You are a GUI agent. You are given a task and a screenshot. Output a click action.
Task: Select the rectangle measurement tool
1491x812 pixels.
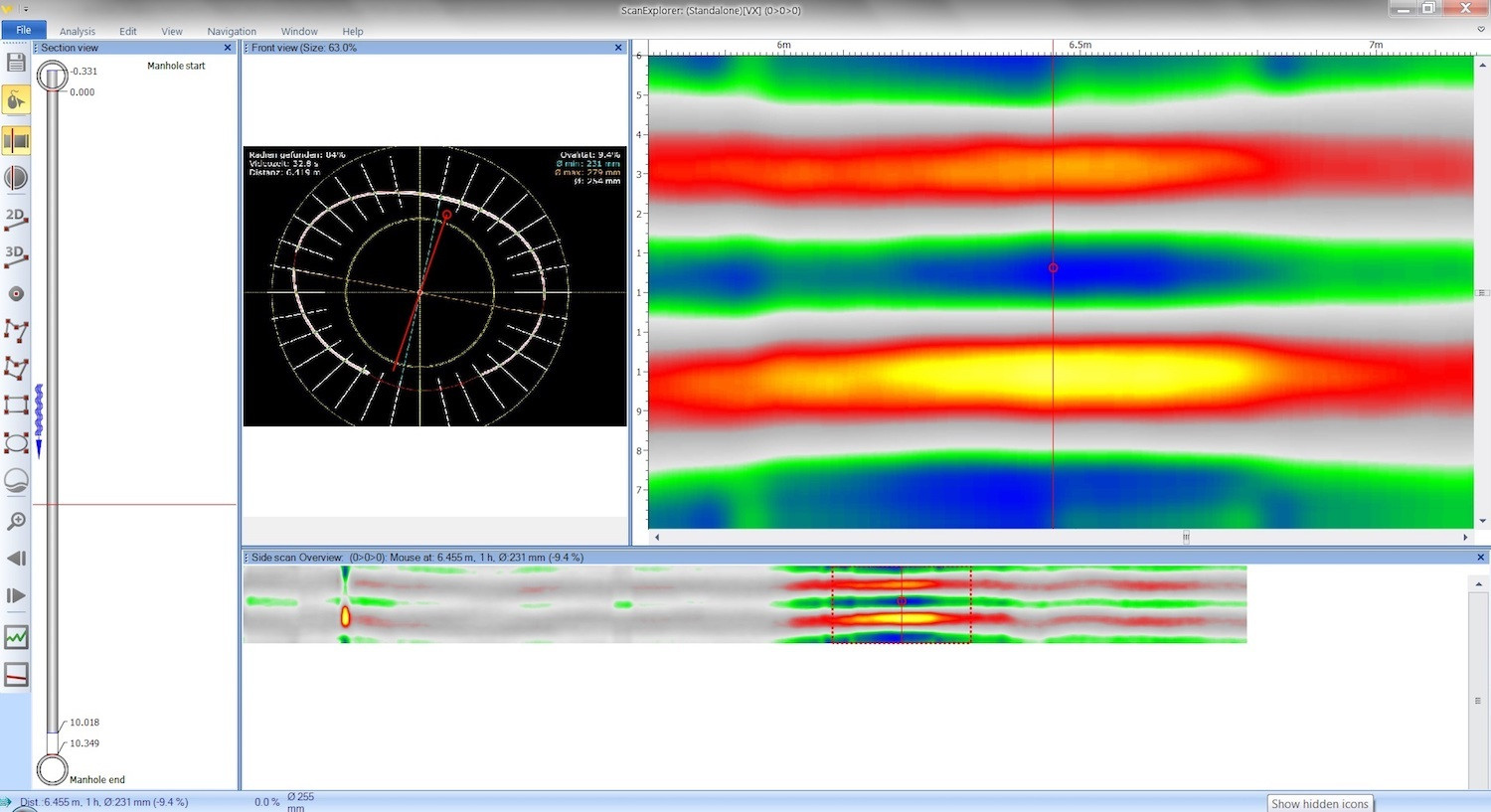pyautogui.click(x=16, y=405)
